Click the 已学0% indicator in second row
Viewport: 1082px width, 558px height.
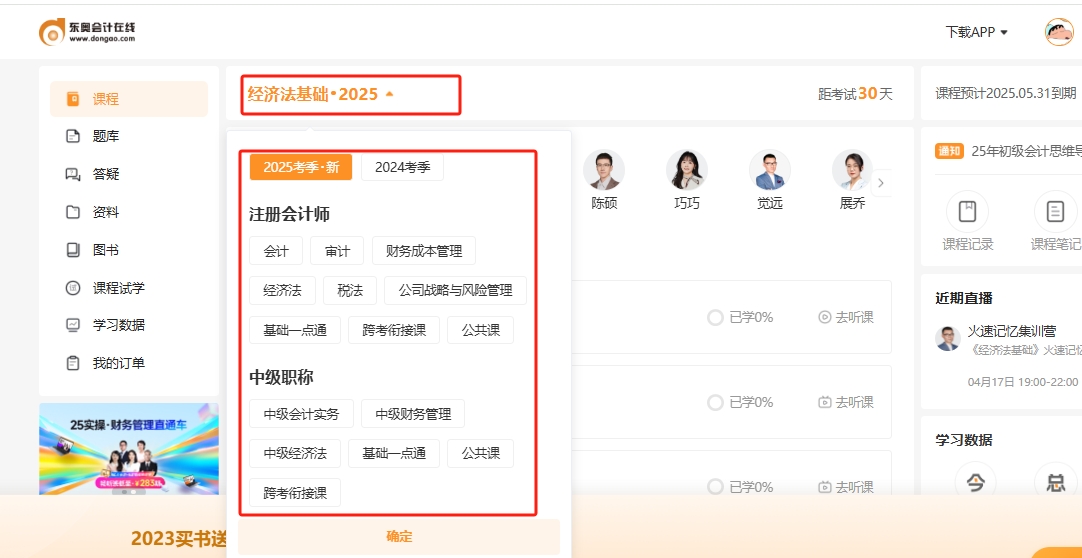(740, 402)
